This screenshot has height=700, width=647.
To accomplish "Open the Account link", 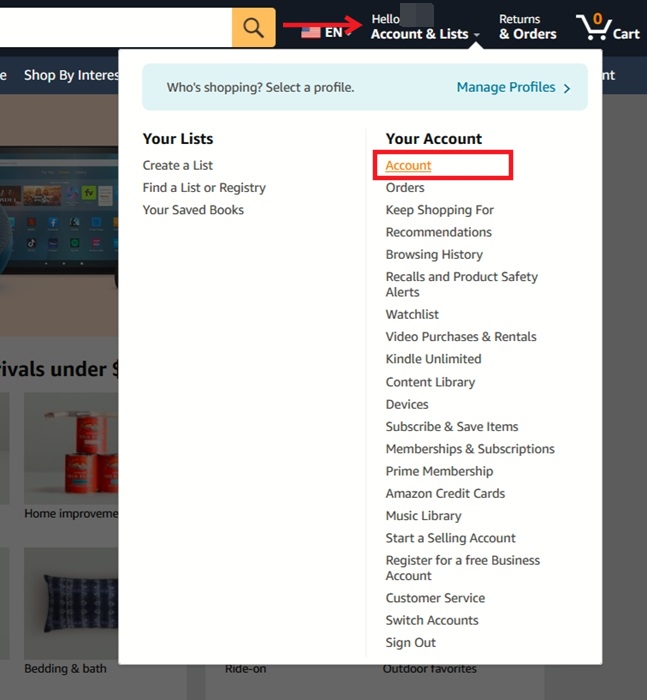I will click(408, 165).
